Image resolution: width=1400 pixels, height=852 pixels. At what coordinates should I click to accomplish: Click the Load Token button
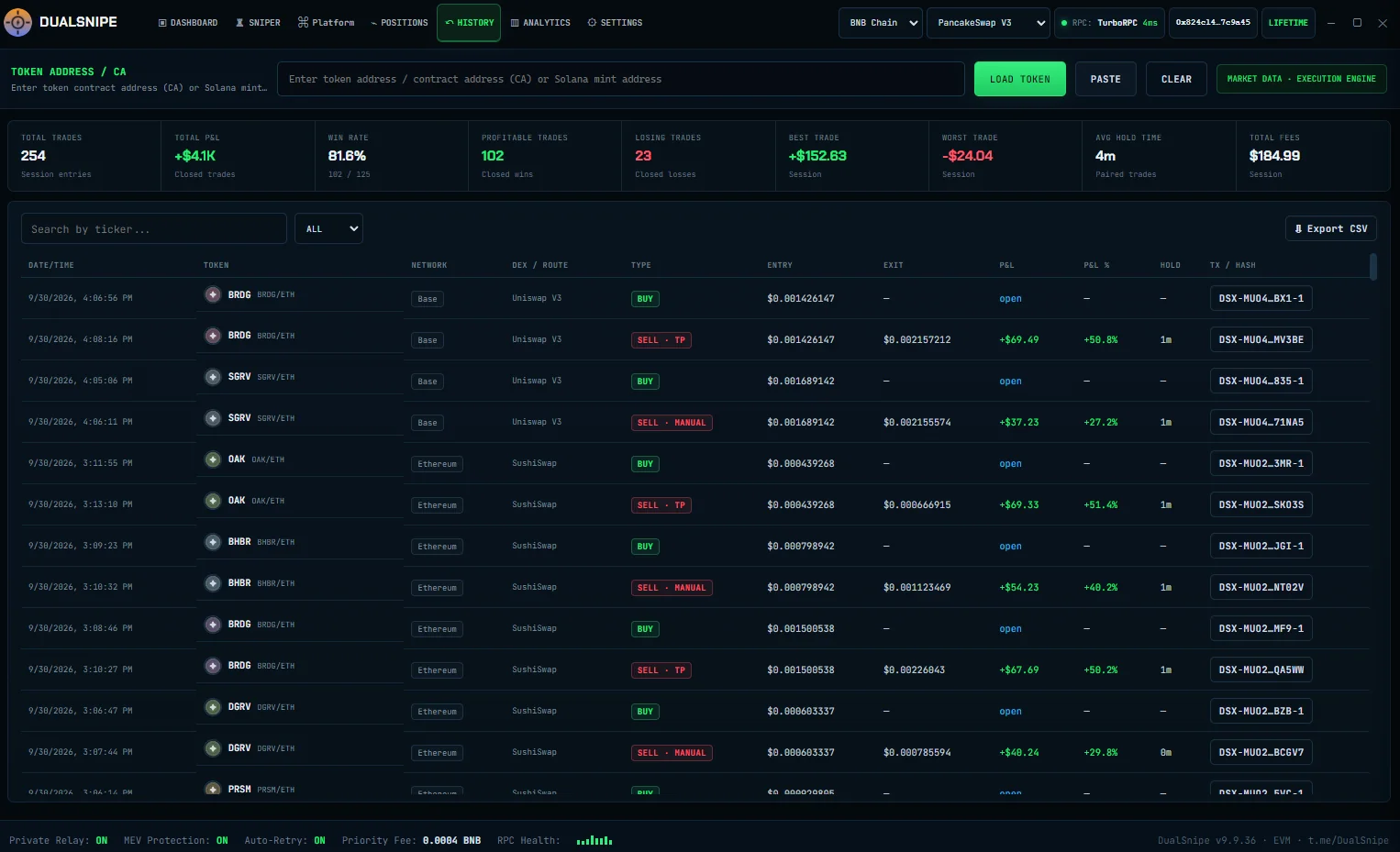pyautogui.click(x=1020, y=79)
